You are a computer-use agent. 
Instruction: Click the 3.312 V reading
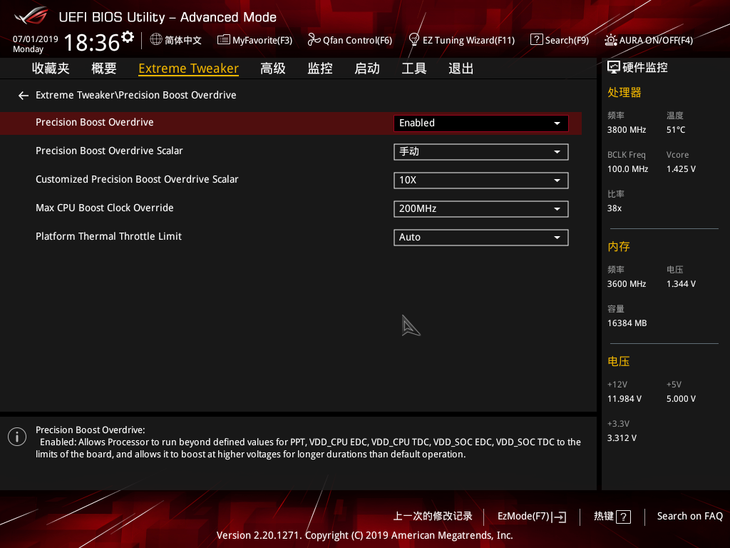point(622,438)
